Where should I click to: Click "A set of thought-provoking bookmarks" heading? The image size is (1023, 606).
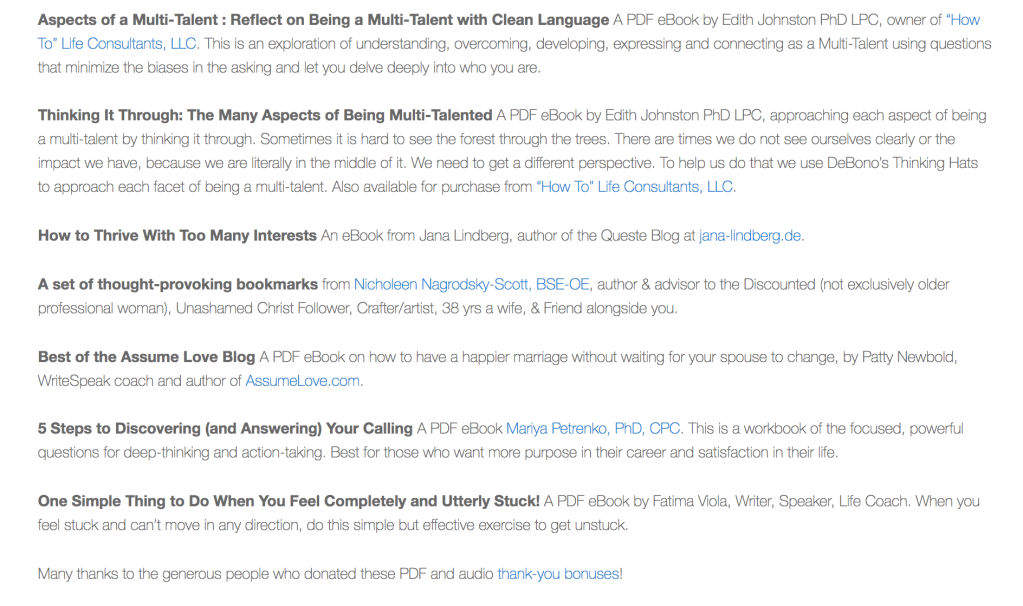click(178, 285)
